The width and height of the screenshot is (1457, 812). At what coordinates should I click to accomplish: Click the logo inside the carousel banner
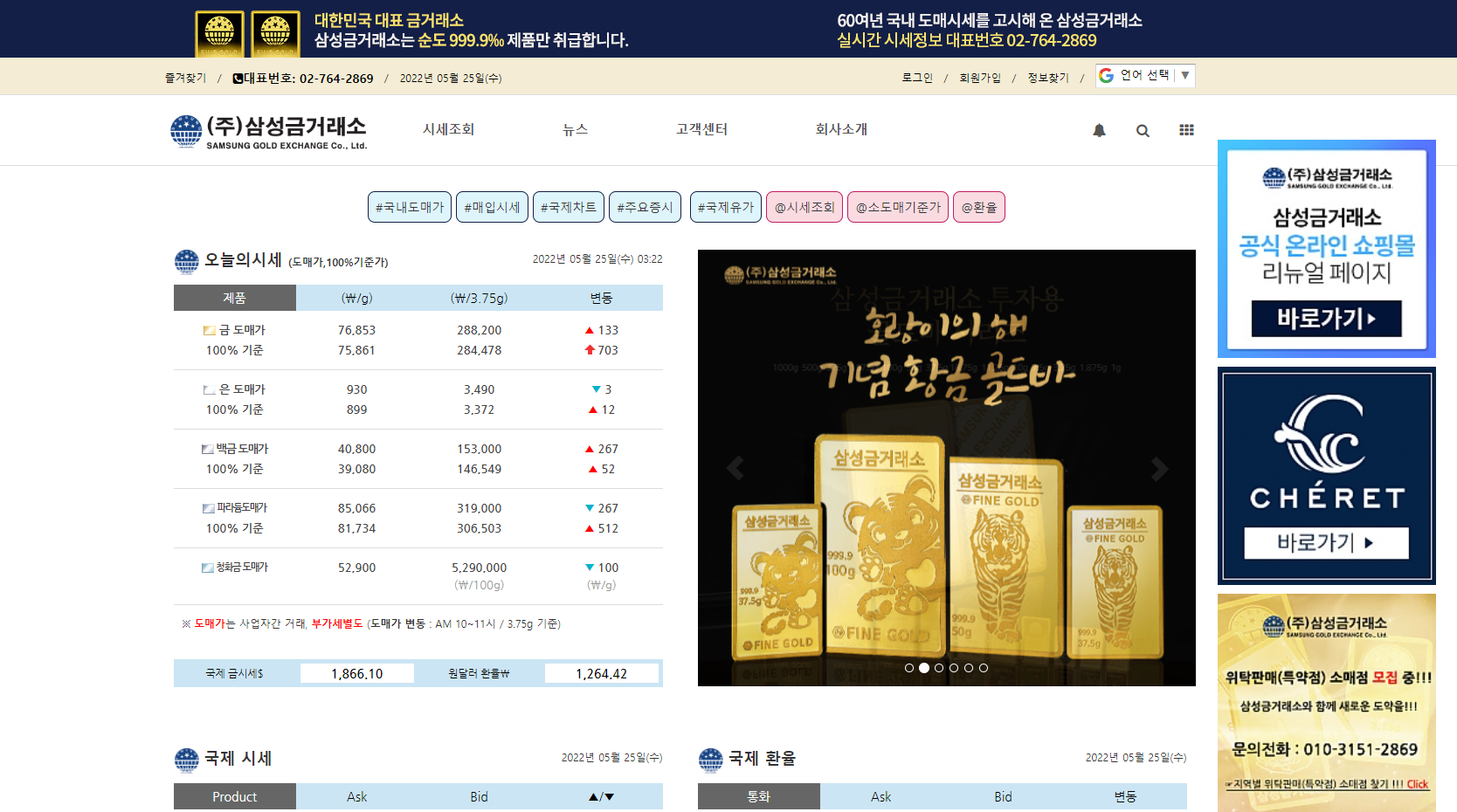point(780,276)
